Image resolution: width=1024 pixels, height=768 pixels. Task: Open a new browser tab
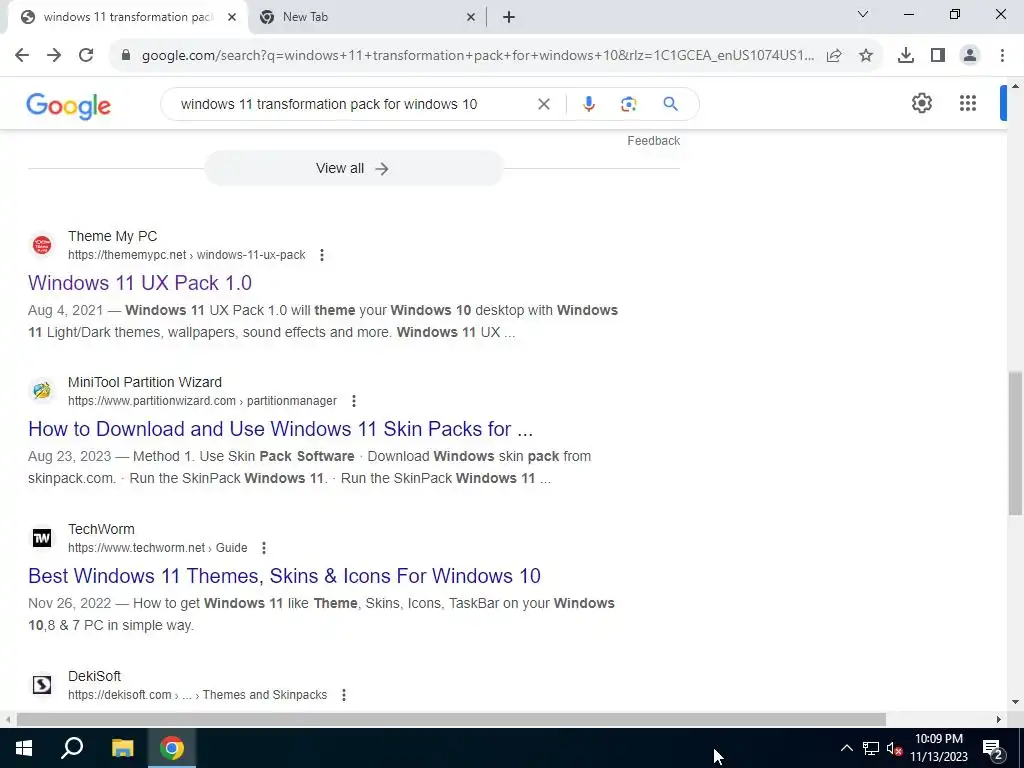point(509,18)
